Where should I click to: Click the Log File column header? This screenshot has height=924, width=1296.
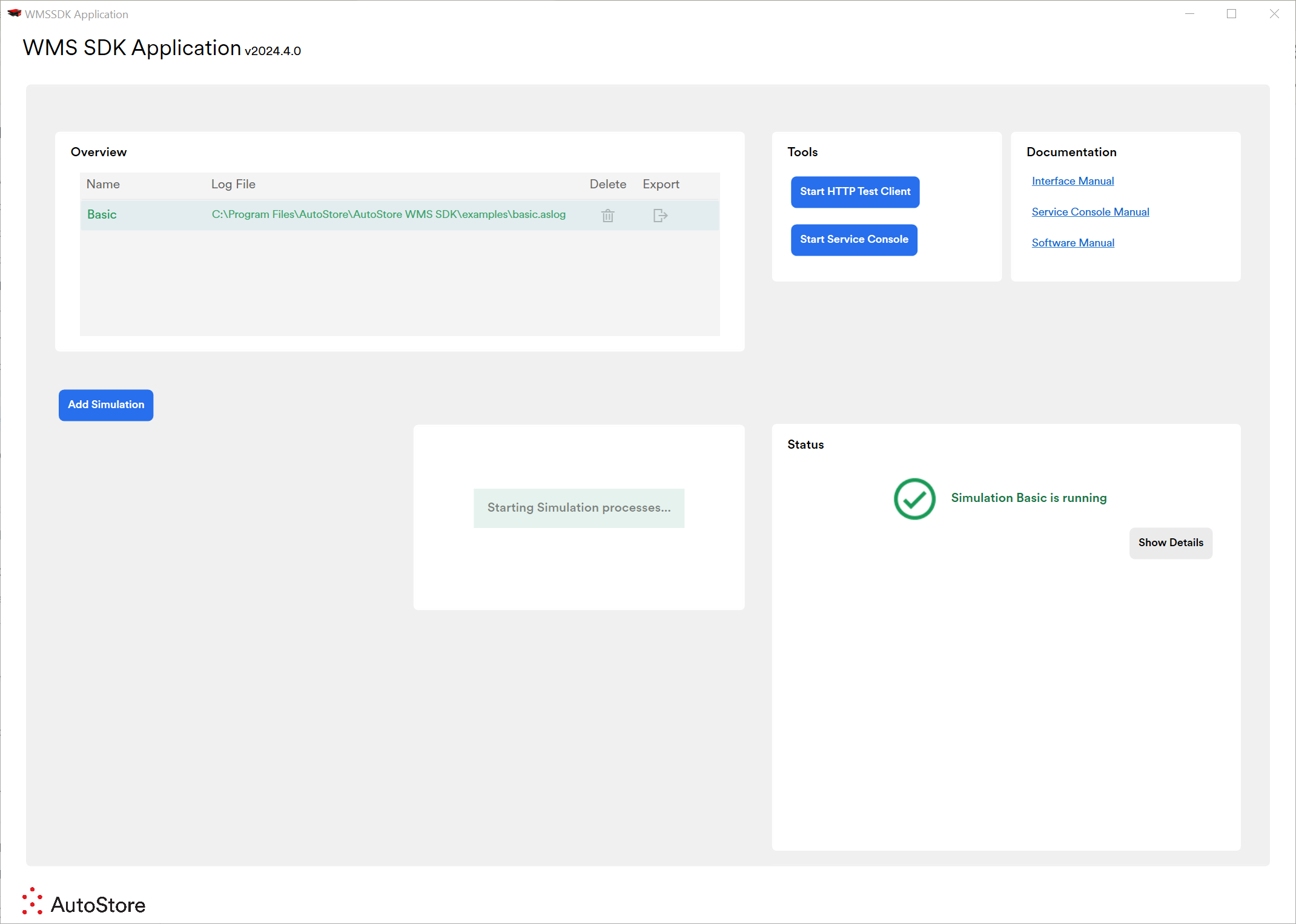[233, 184]
